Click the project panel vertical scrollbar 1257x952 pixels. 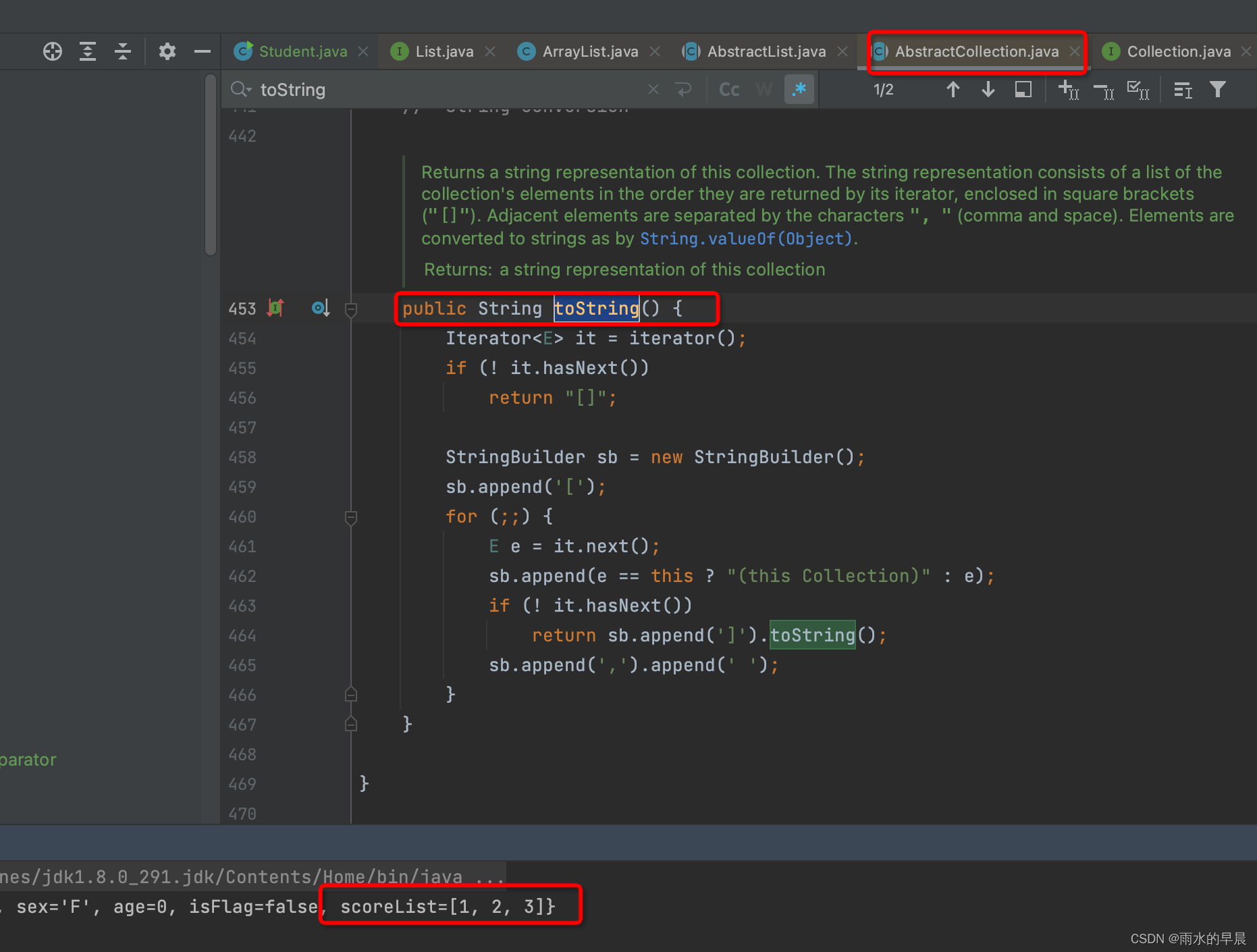[211, 165]
